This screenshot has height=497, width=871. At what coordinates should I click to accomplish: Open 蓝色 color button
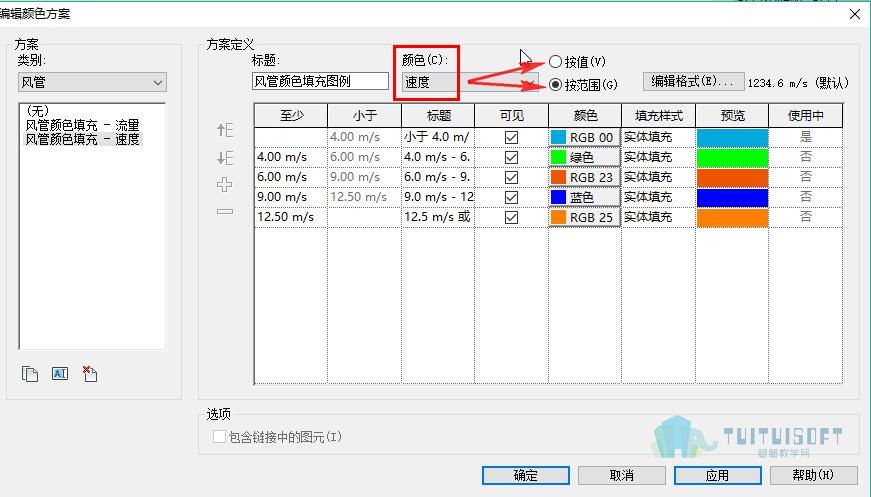click(584, 197)
